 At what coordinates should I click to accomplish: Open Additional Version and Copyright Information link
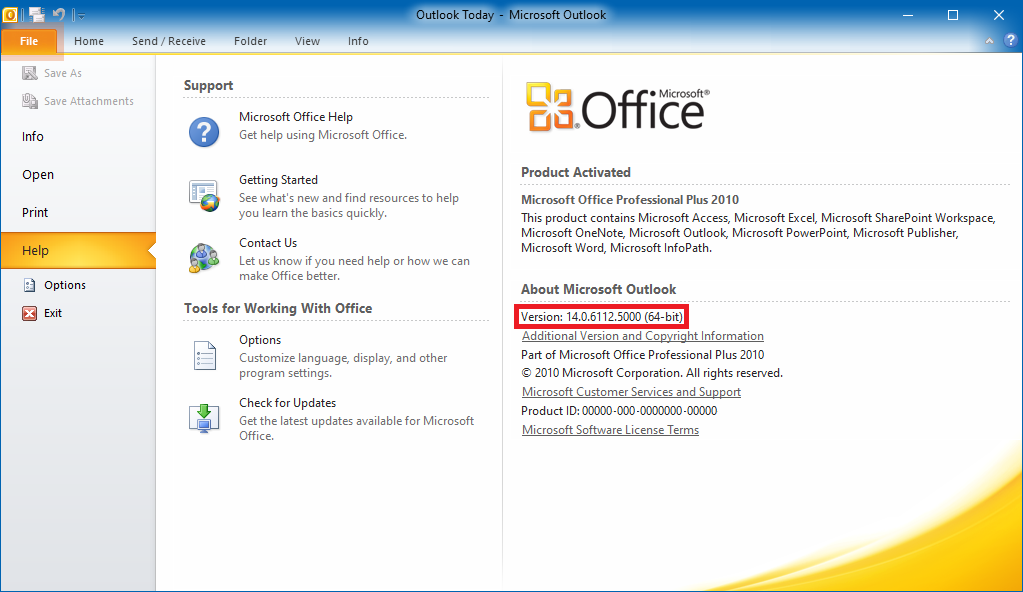point(642,336)
